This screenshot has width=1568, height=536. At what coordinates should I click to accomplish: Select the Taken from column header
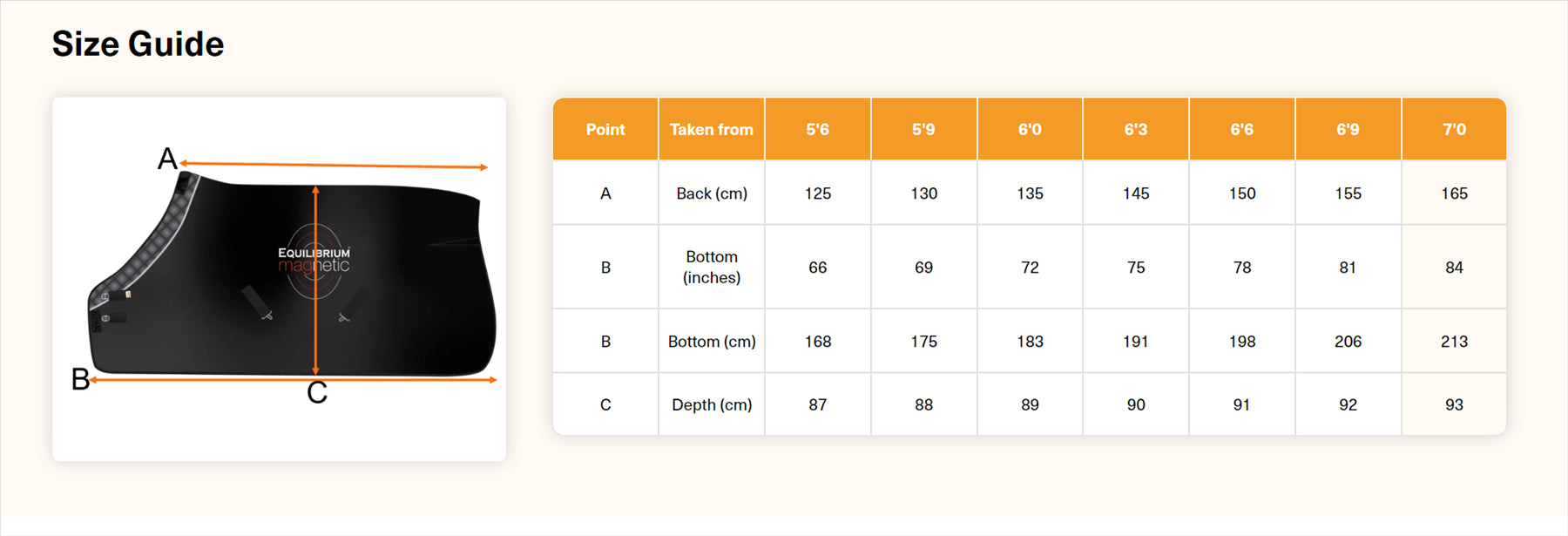coord(712,129)
